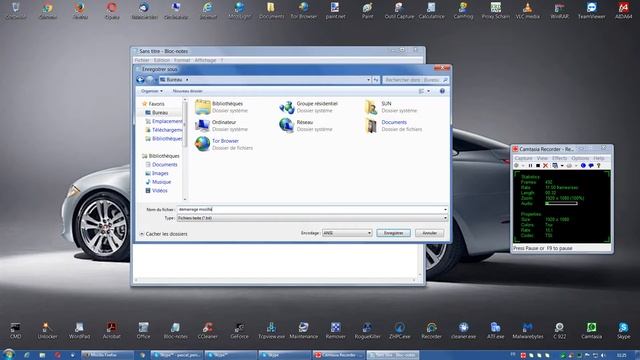Select Documents under Bibliothèques sidebar

pyautogui.click(x=161, y=164)
